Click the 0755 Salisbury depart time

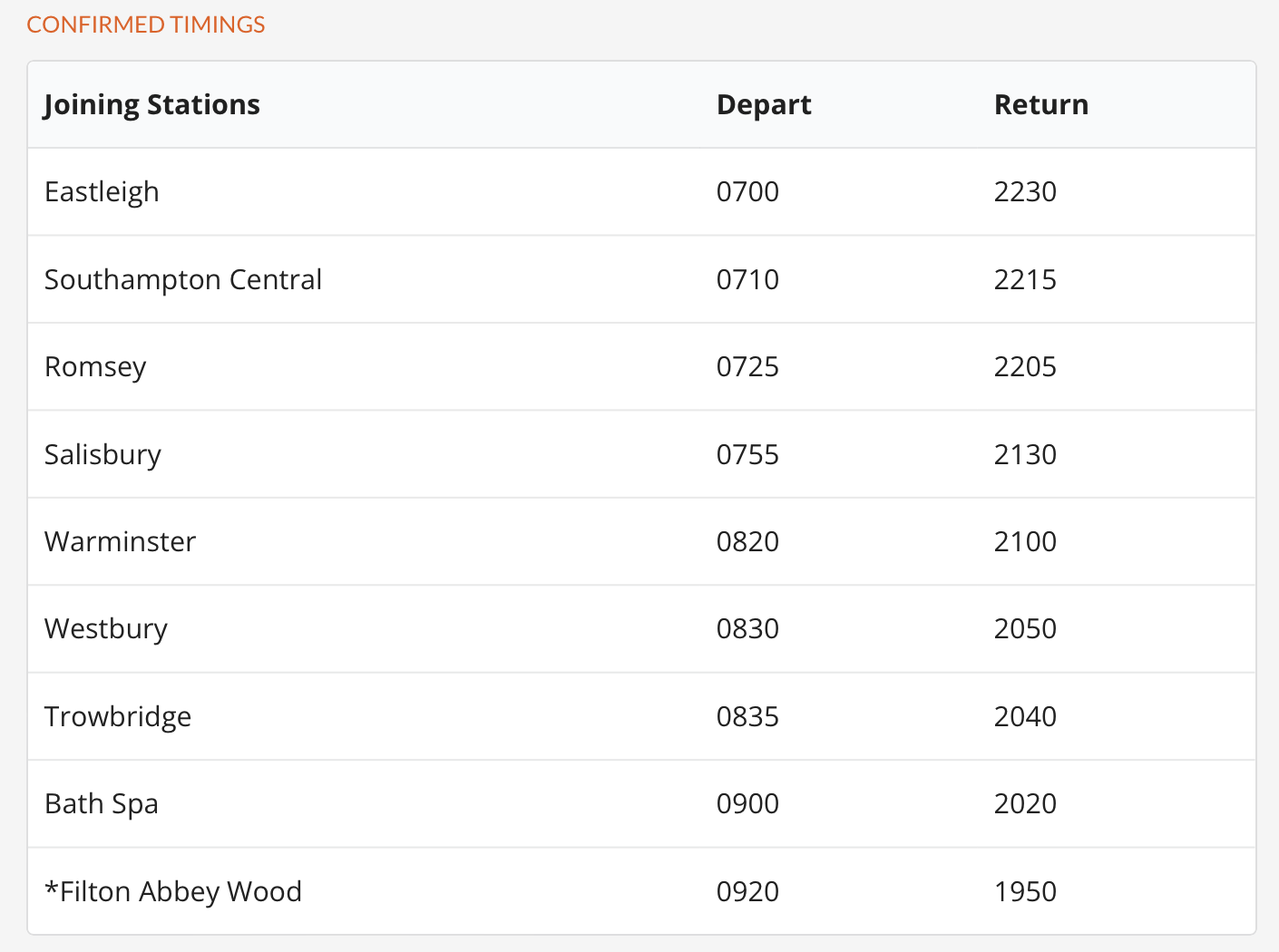747,454
